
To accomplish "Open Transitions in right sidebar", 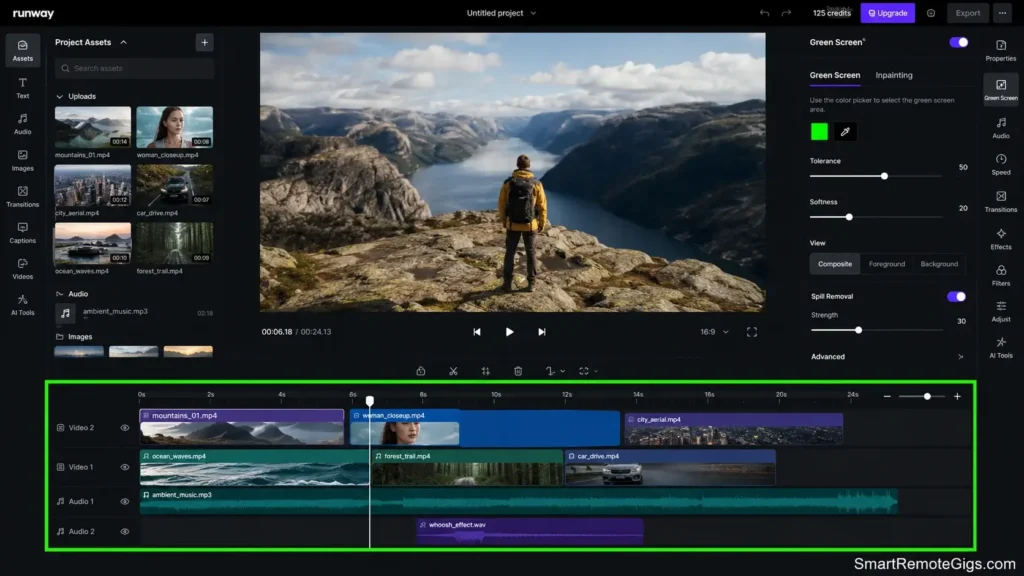I will [1000, 201].
